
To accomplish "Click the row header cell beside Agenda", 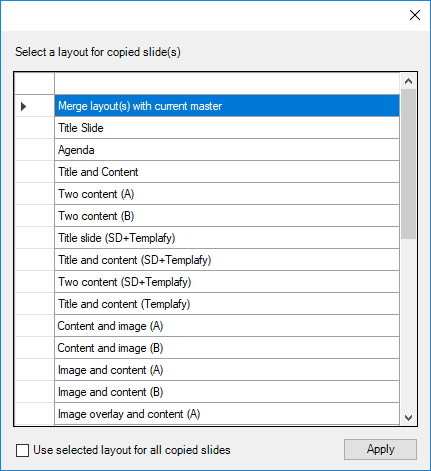I will [x=35, y=150].
